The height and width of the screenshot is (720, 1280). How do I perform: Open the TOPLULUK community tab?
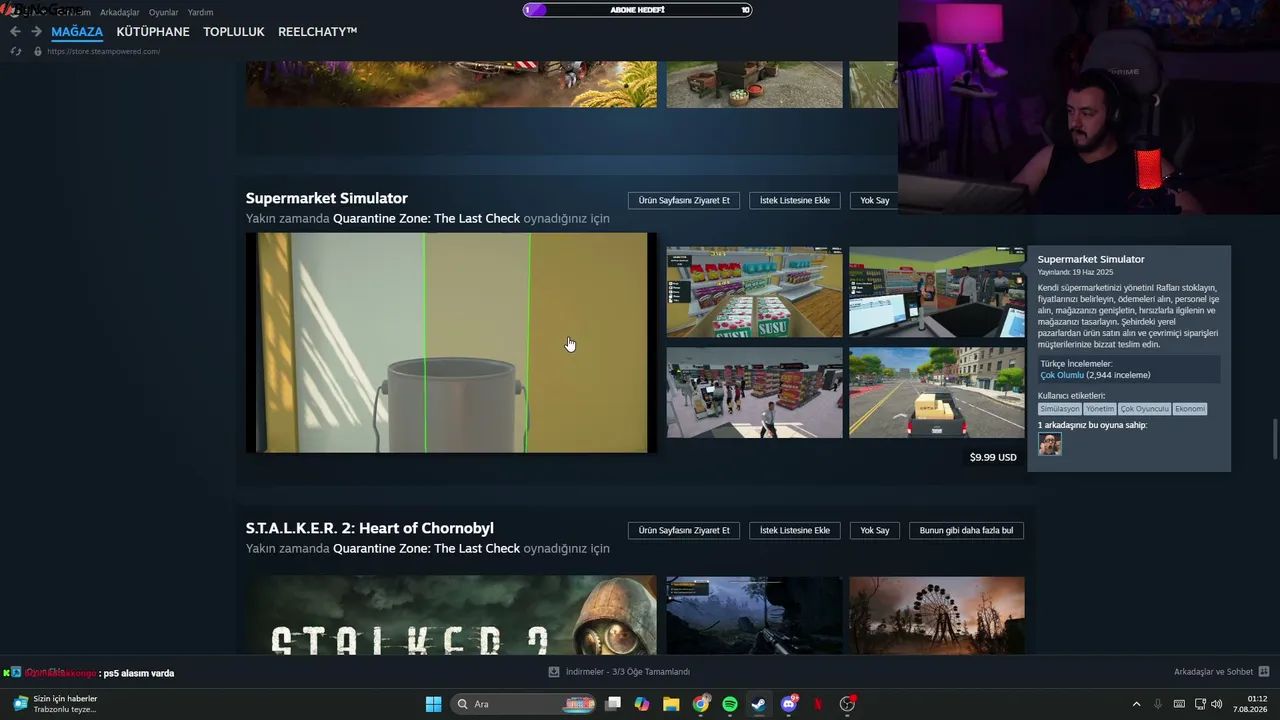pyautogui.click(x=234, y=32)
